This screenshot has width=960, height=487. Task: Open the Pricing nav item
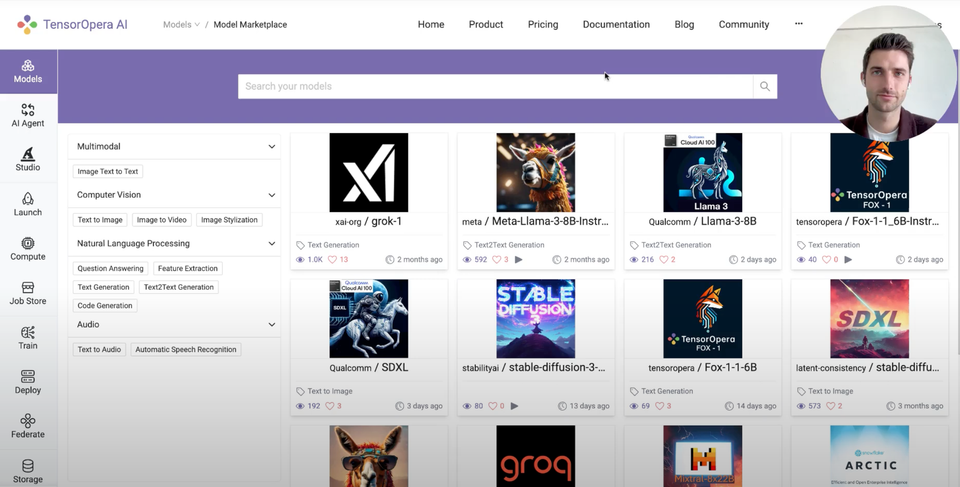point(543,25)
